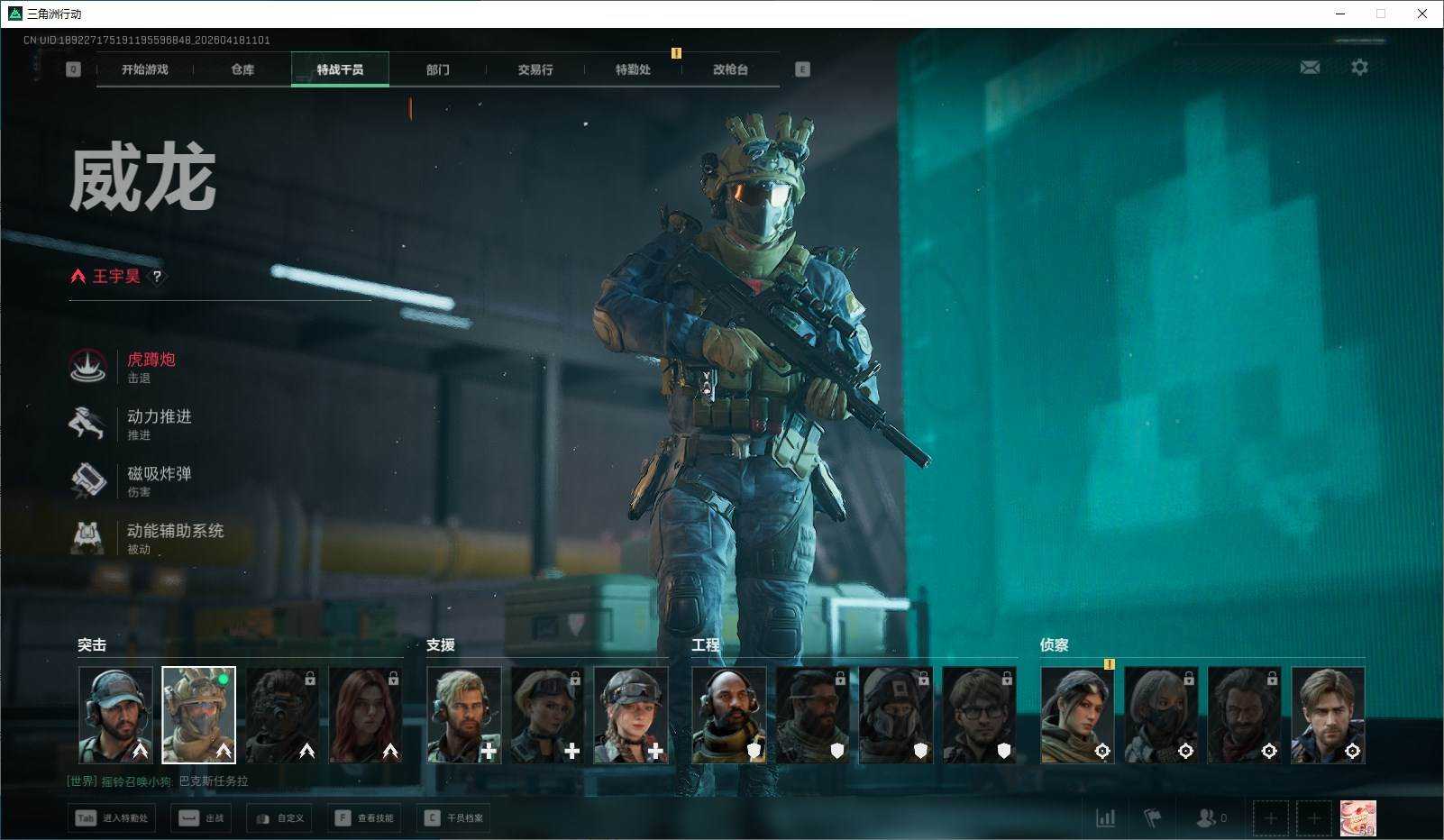Select bald bearded engineer operator
1444x840 pixels.
729,715
